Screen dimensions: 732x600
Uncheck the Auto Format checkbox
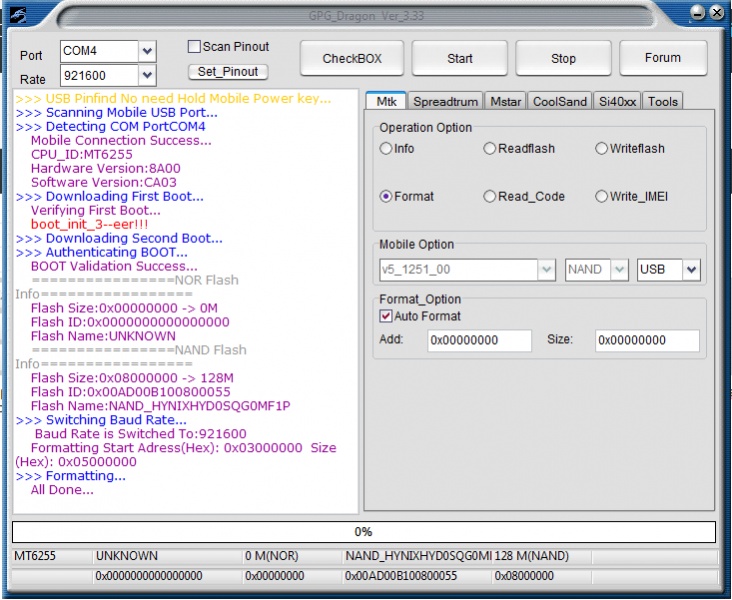coord(386,316)
